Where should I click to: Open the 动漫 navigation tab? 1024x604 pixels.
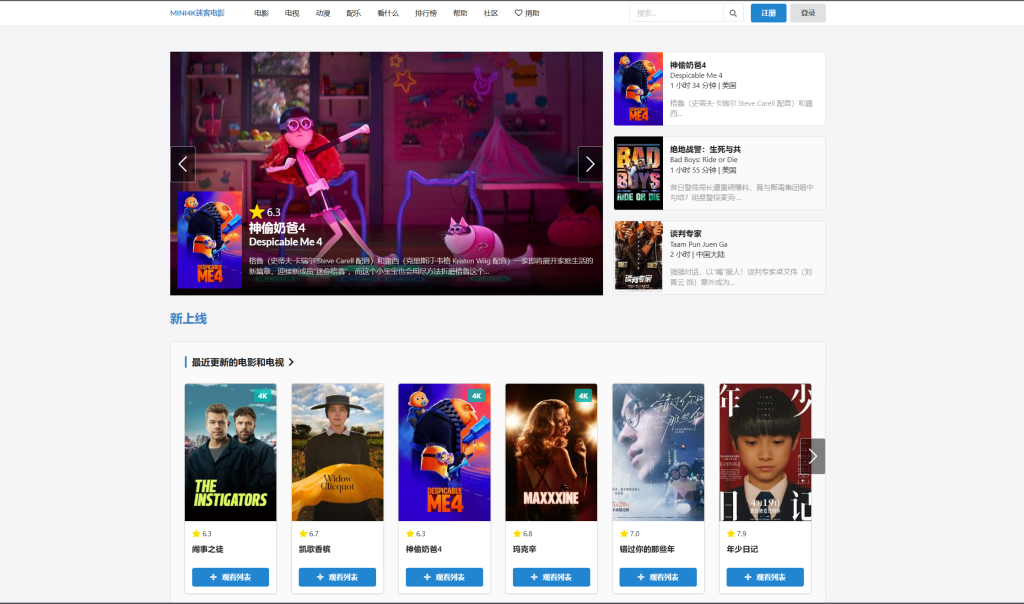click(x=323, y=13)
